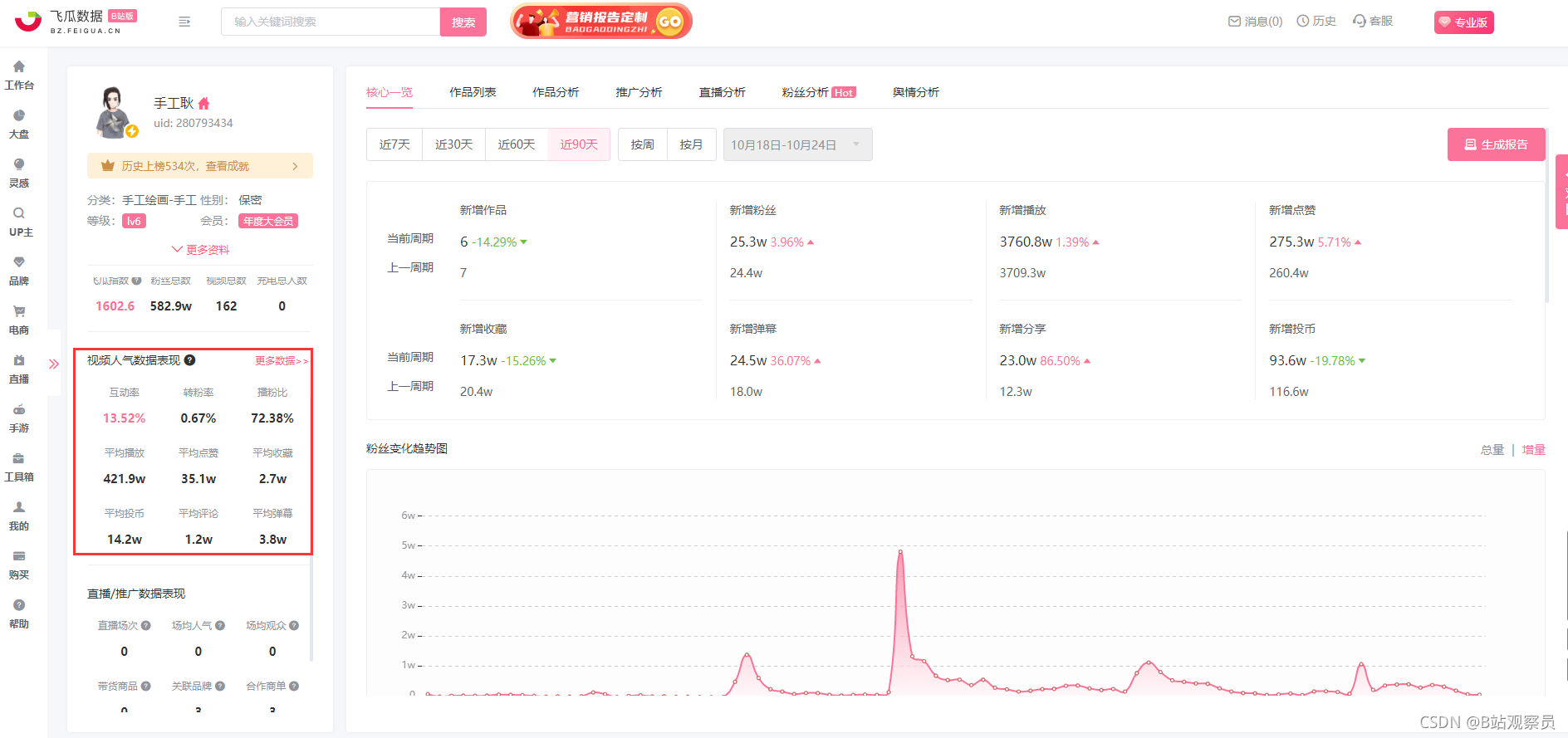This screenshot has width=1568, height=738.
Task: Click the 专业版 upgrade button
Action: tap(1464, 22)
